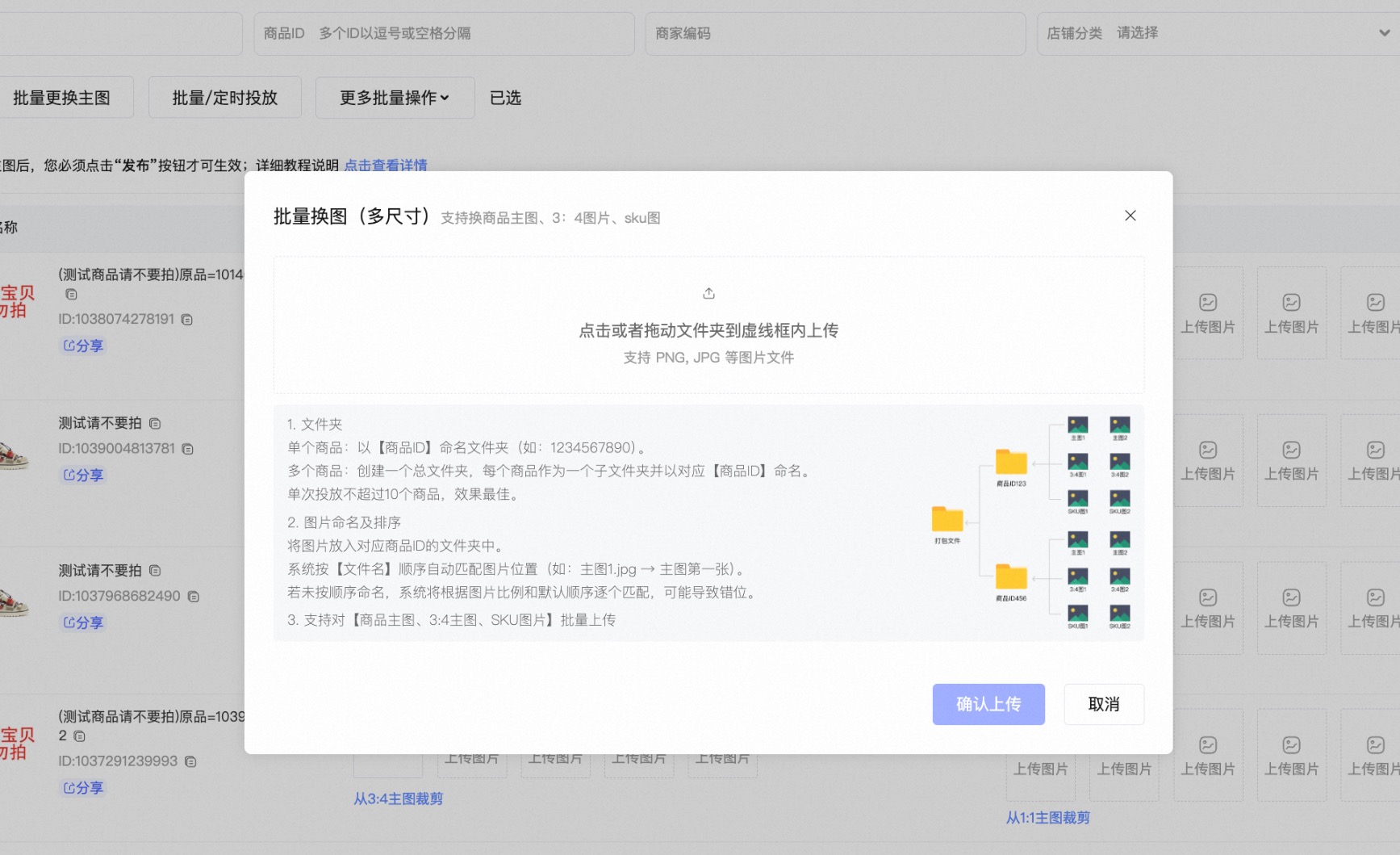Image resolution: width=1400 pixels, height=855 pixels.
Task: Click 已选 selected count label
Action: [505, 98]
